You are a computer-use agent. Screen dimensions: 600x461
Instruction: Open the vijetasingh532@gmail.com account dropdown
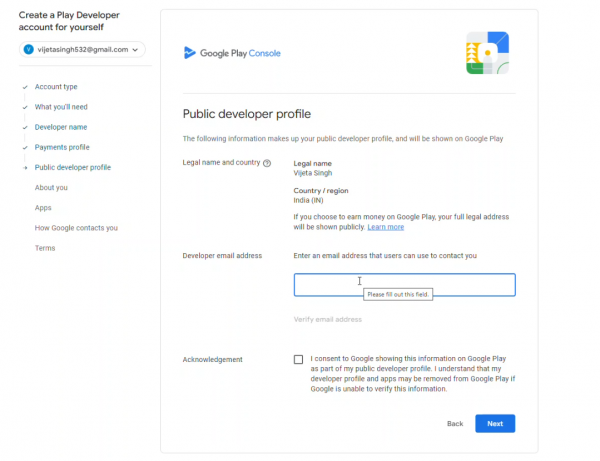(x=82, y=49)
